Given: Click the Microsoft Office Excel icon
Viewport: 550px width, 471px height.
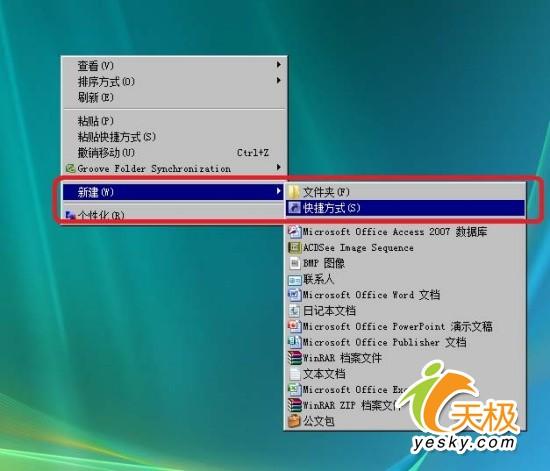Looking at the screenshot, I should click(x=294, y=390).
